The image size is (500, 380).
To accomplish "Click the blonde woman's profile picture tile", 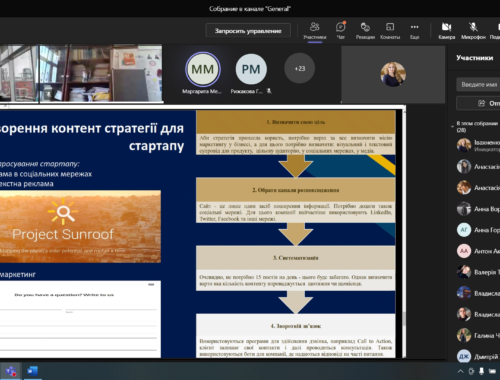I will (393, 74).
